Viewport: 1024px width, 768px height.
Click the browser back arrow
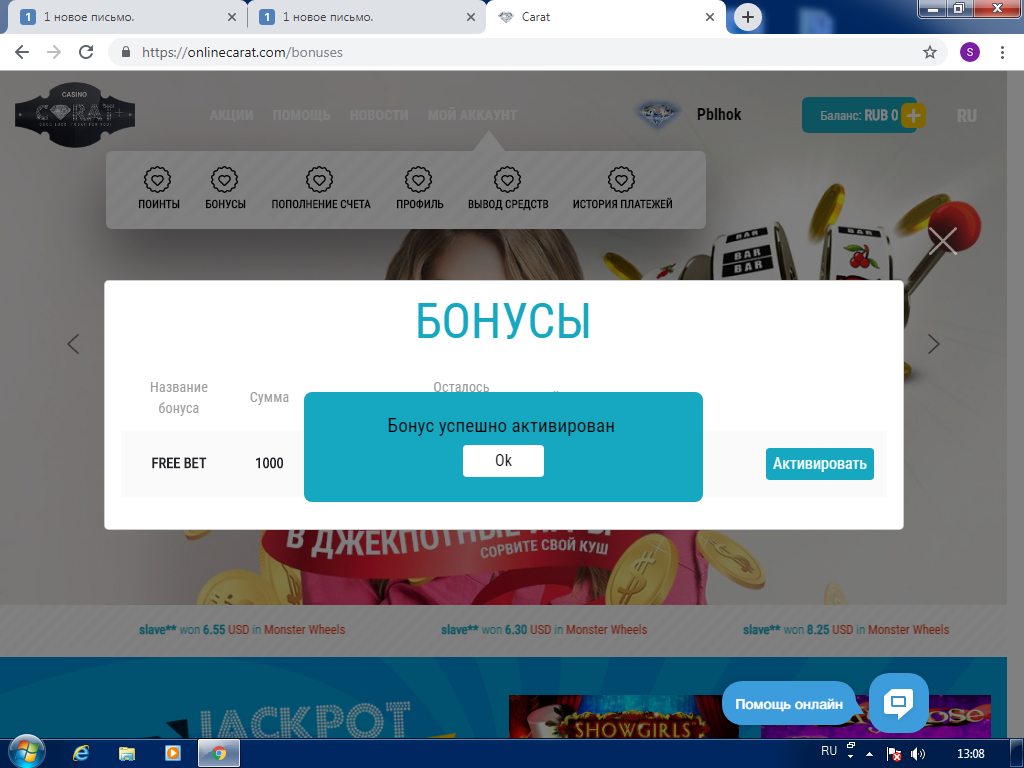(22, 52)
